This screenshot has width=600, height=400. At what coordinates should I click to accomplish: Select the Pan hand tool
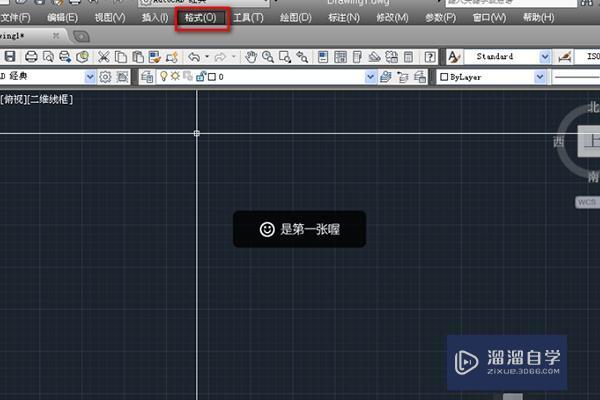click(251, 57)
